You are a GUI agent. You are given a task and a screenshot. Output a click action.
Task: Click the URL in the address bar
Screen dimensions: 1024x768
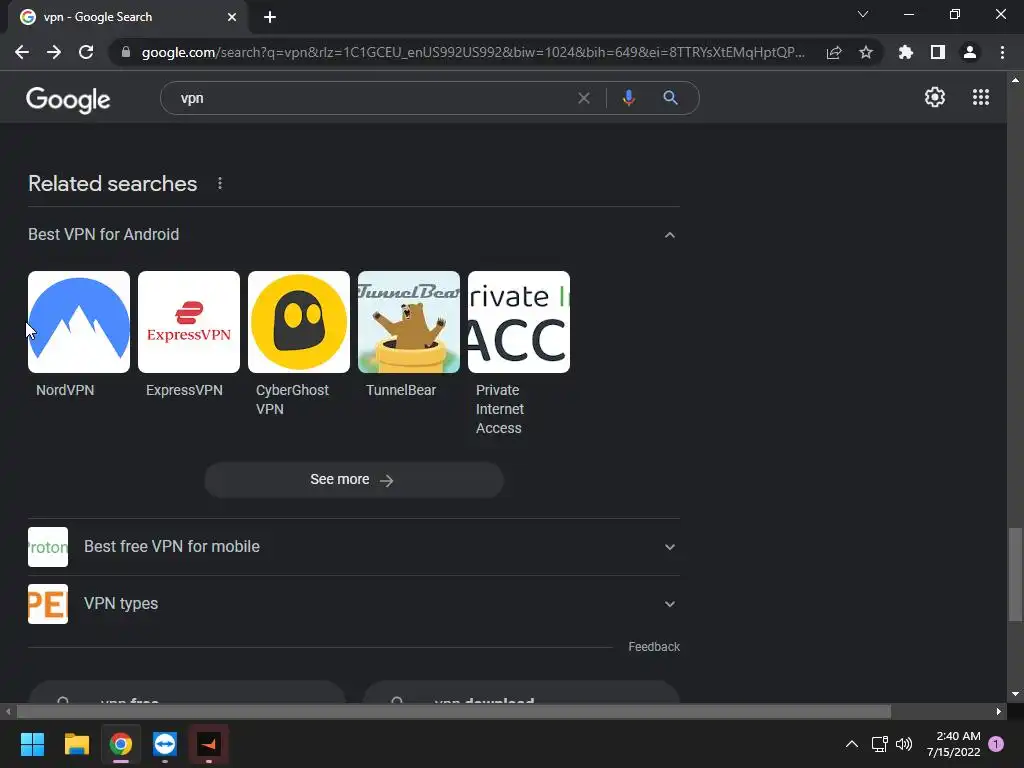pos(473,52)
